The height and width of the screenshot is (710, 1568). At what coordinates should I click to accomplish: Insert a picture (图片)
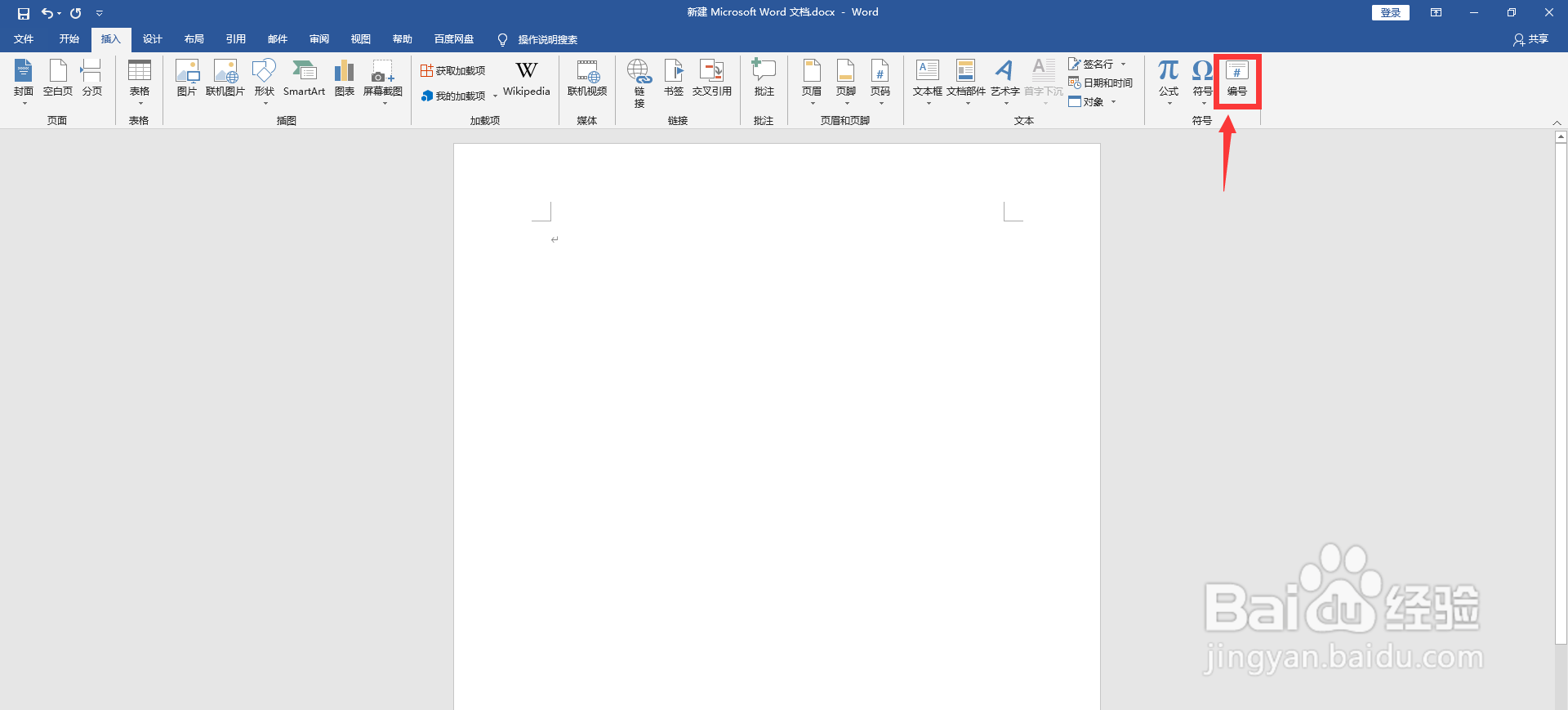click(x=187, y=79)
